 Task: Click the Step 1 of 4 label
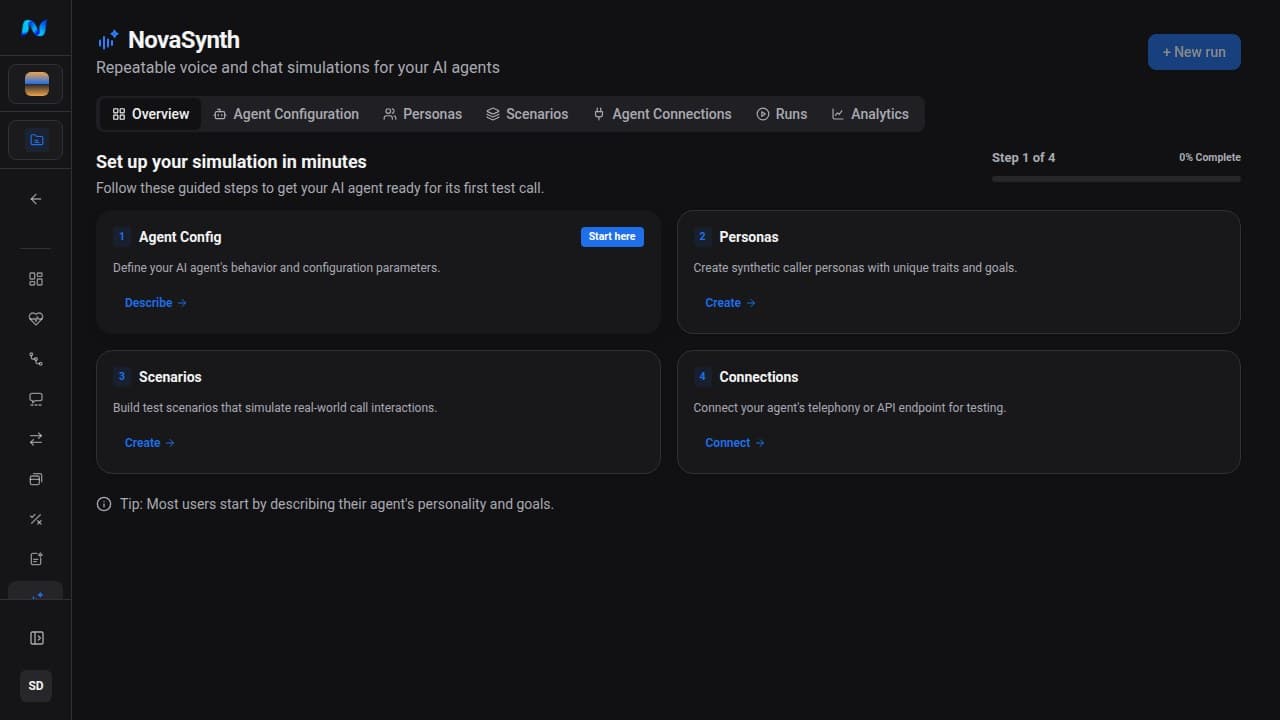[x=1023, y=157]
